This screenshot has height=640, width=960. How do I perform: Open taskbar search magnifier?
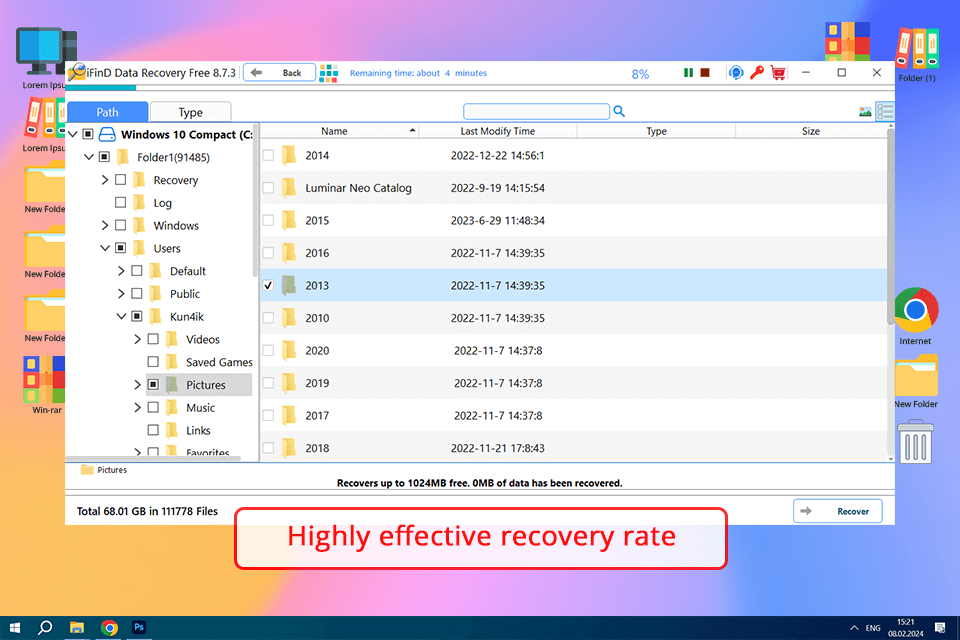coord(45,628)
